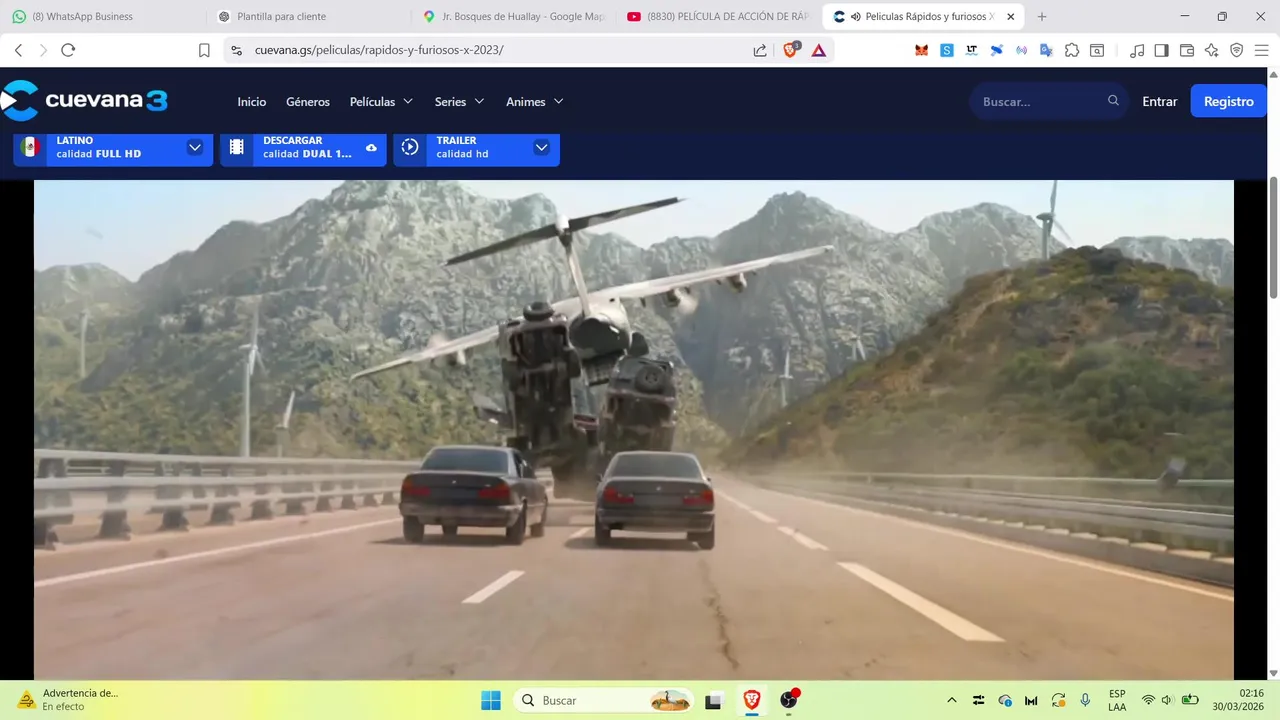Click the Mexico flag icon on LATINO
The image size is (1280, 720).
point(30,147)
